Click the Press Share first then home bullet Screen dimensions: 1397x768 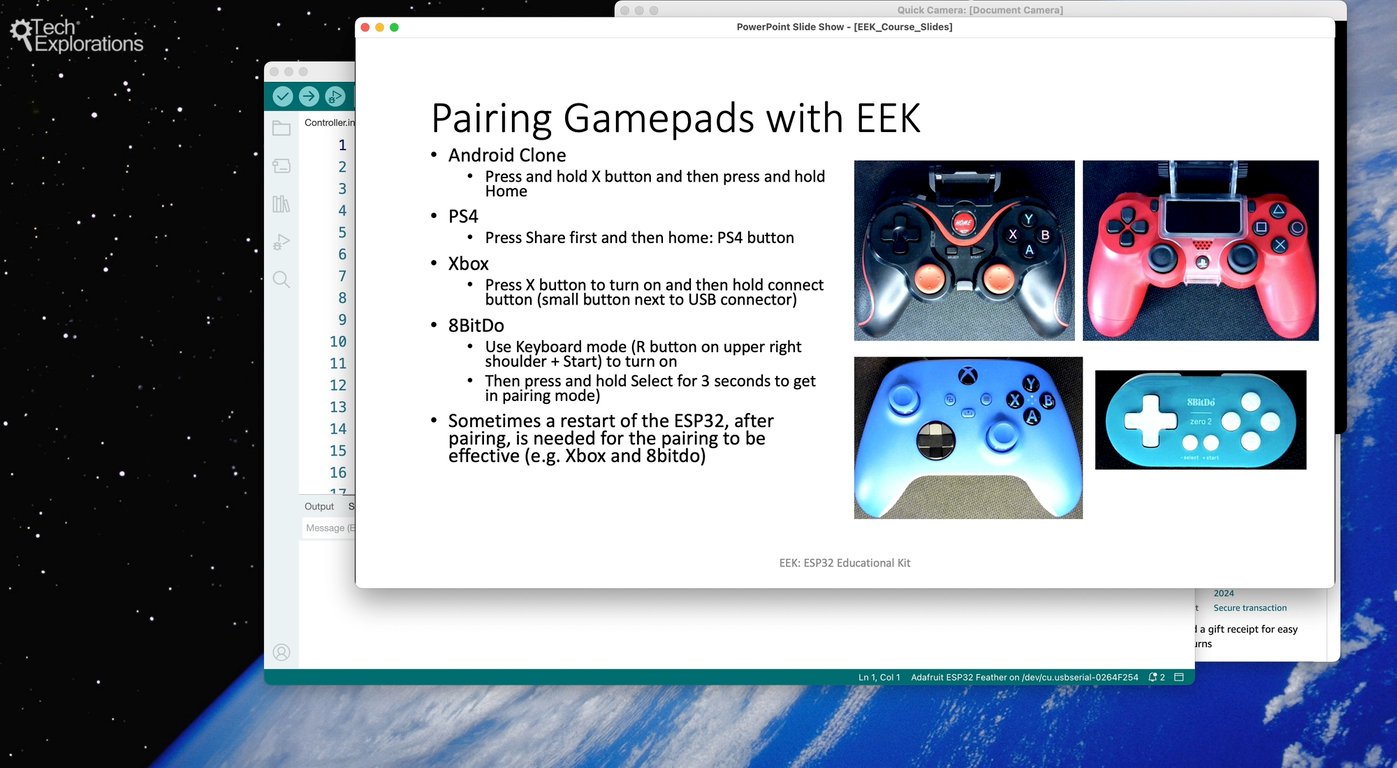click(639, 238)
